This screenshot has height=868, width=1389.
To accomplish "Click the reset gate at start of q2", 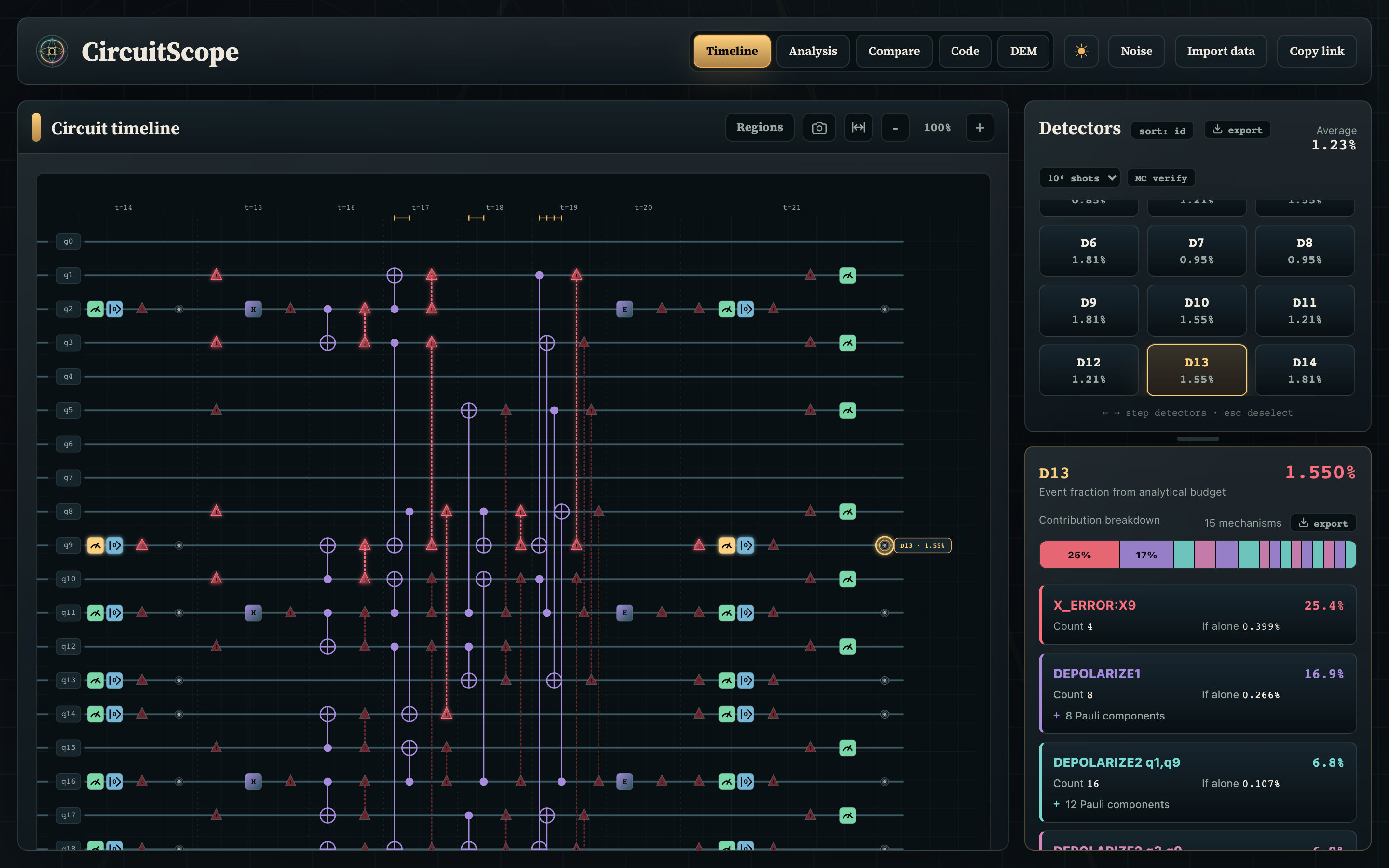I will [x=114, y=309].
